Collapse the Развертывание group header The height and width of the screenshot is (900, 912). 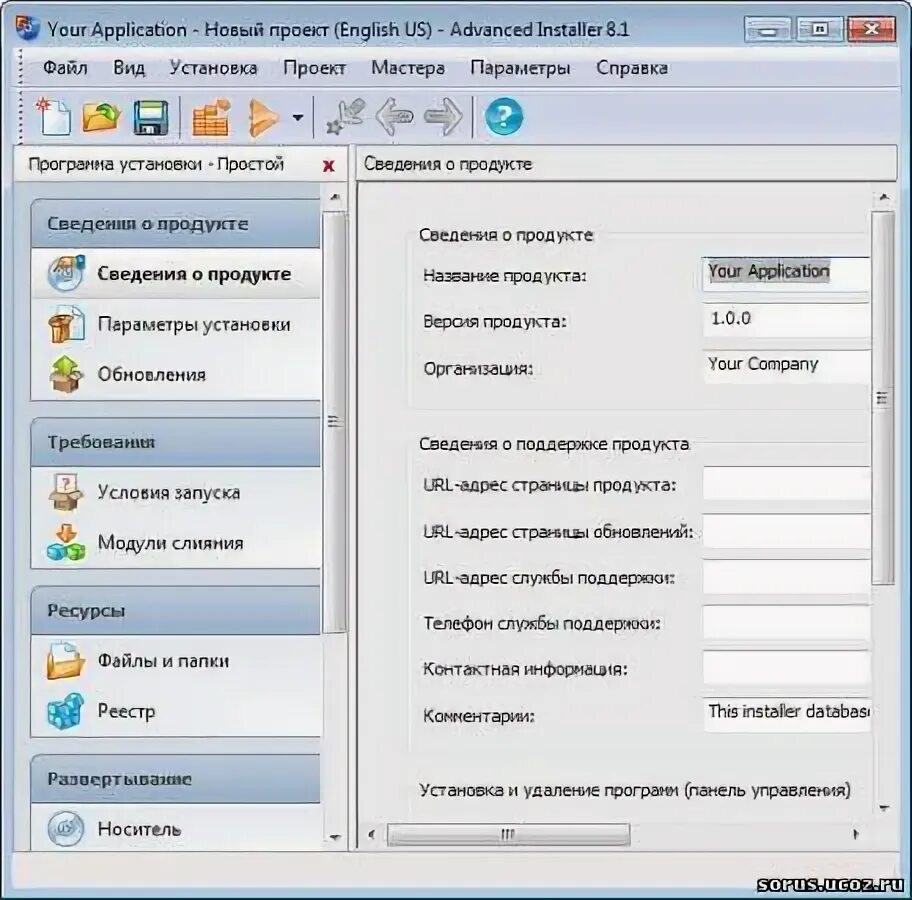(175, 779)
